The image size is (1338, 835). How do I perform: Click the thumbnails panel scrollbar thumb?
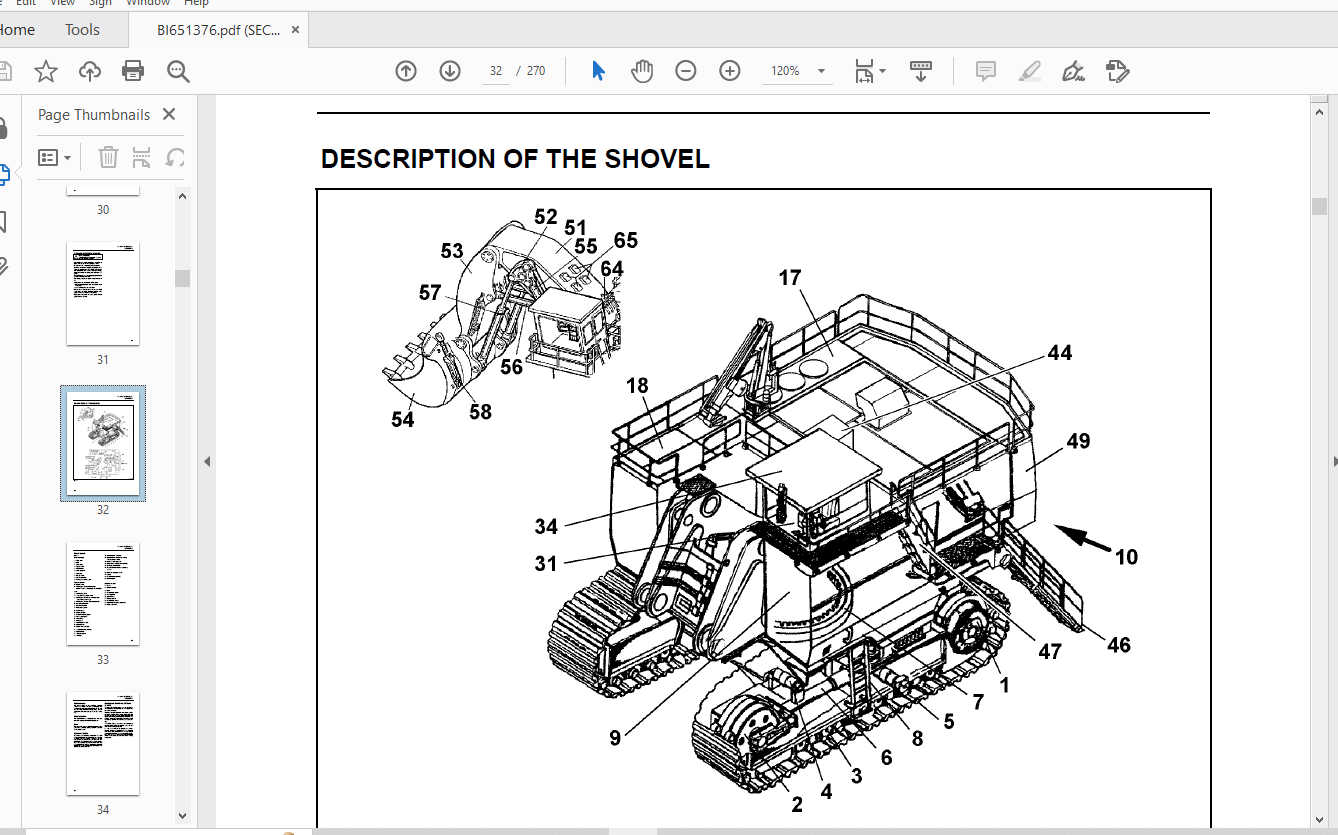(182, 278)
